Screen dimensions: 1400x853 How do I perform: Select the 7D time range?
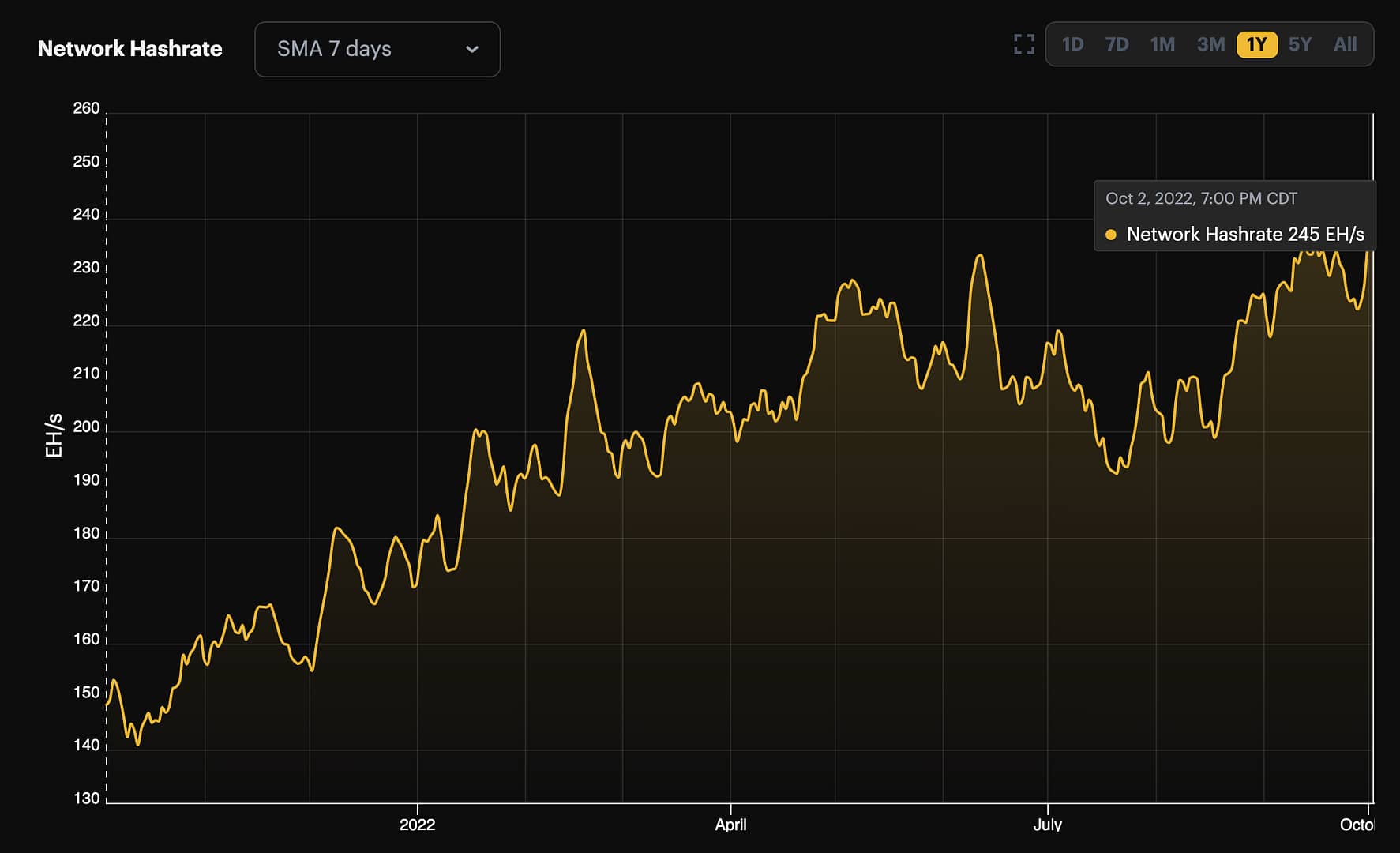tap(1117, 44)
